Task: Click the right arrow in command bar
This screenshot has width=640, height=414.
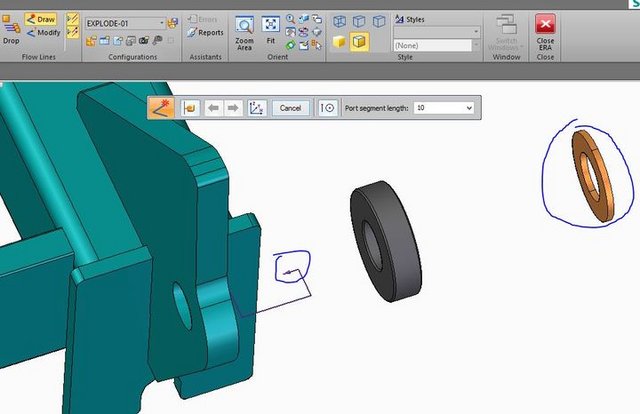Action: click(233, 108)
